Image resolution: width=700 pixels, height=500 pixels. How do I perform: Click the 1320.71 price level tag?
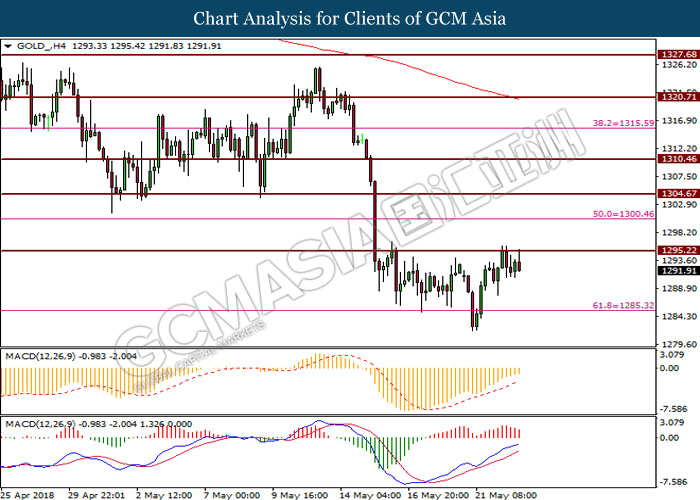pos(679,97)
